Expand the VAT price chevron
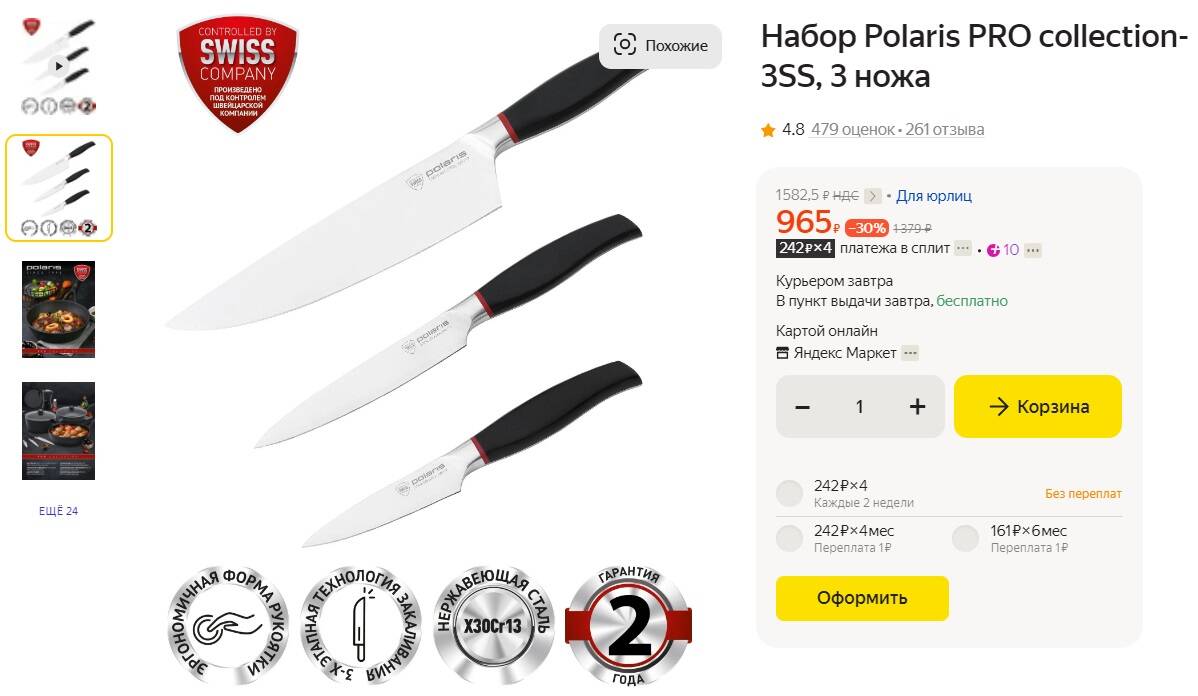 coord(873,196)
